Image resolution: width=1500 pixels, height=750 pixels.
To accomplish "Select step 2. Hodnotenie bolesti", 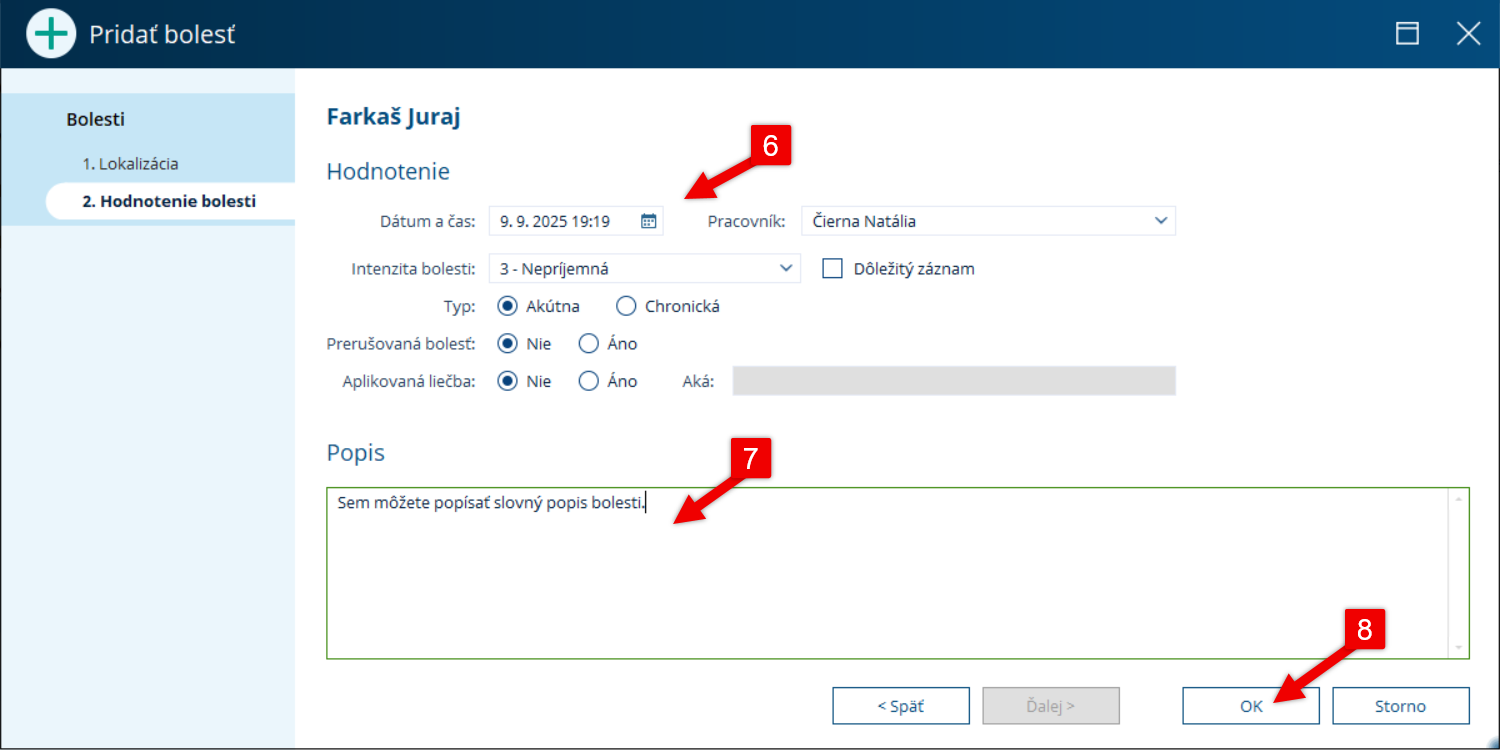I will (x=169, y=201).
